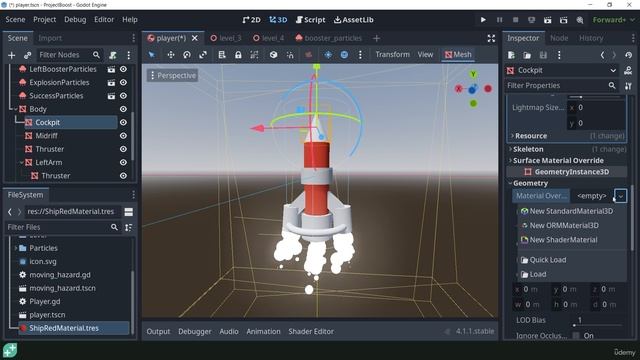
Task: Expand the Particles folder
Action: 16,248
